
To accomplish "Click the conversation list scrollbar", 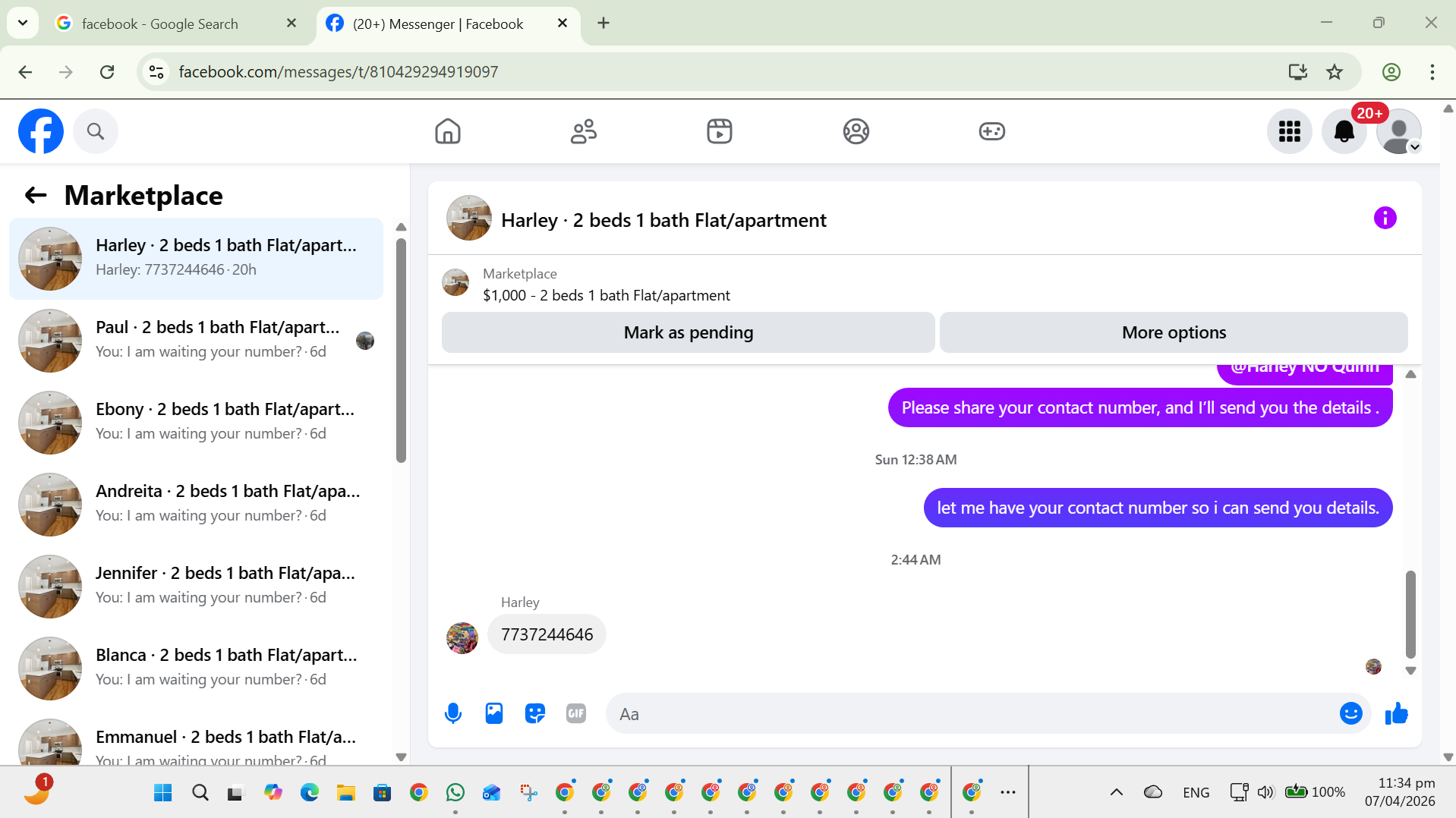I will point(401,350).
